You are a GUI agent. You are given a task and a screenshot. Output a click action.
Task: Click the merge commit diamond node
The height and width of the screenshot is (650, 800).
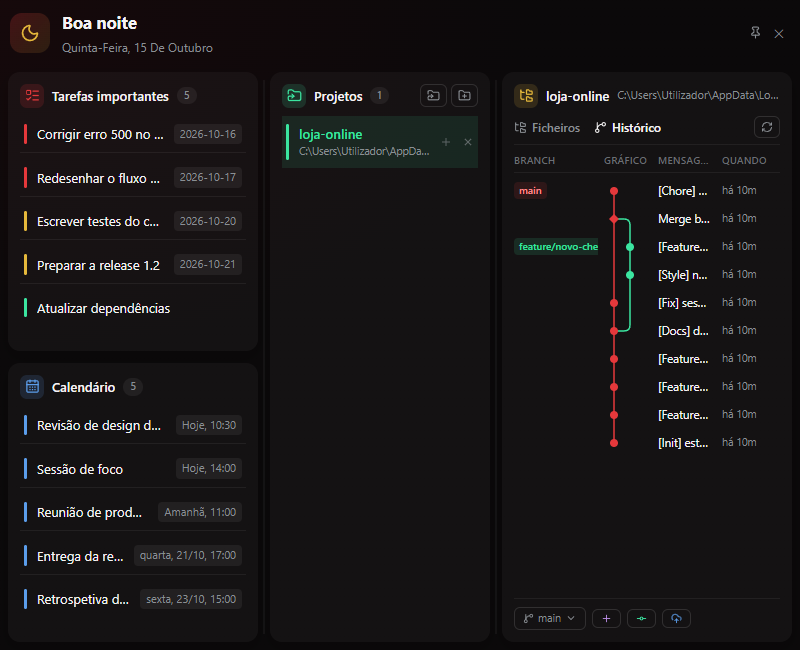click(614, 219)
